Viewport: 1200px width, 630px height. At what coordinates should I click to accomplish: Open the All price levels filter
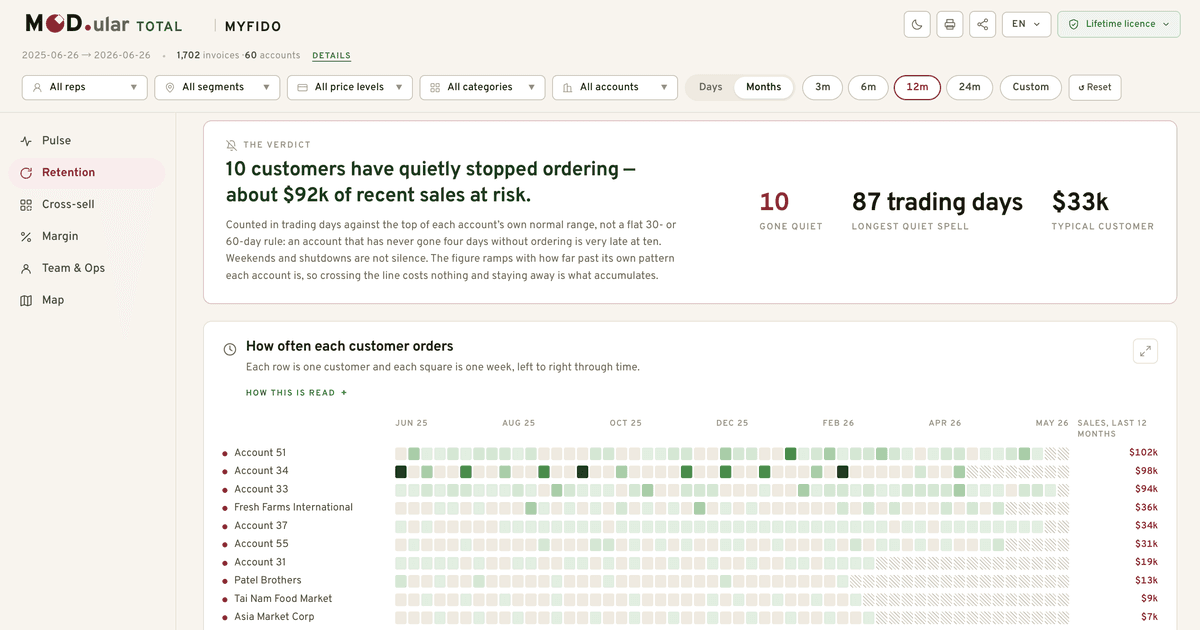[350, 87]
